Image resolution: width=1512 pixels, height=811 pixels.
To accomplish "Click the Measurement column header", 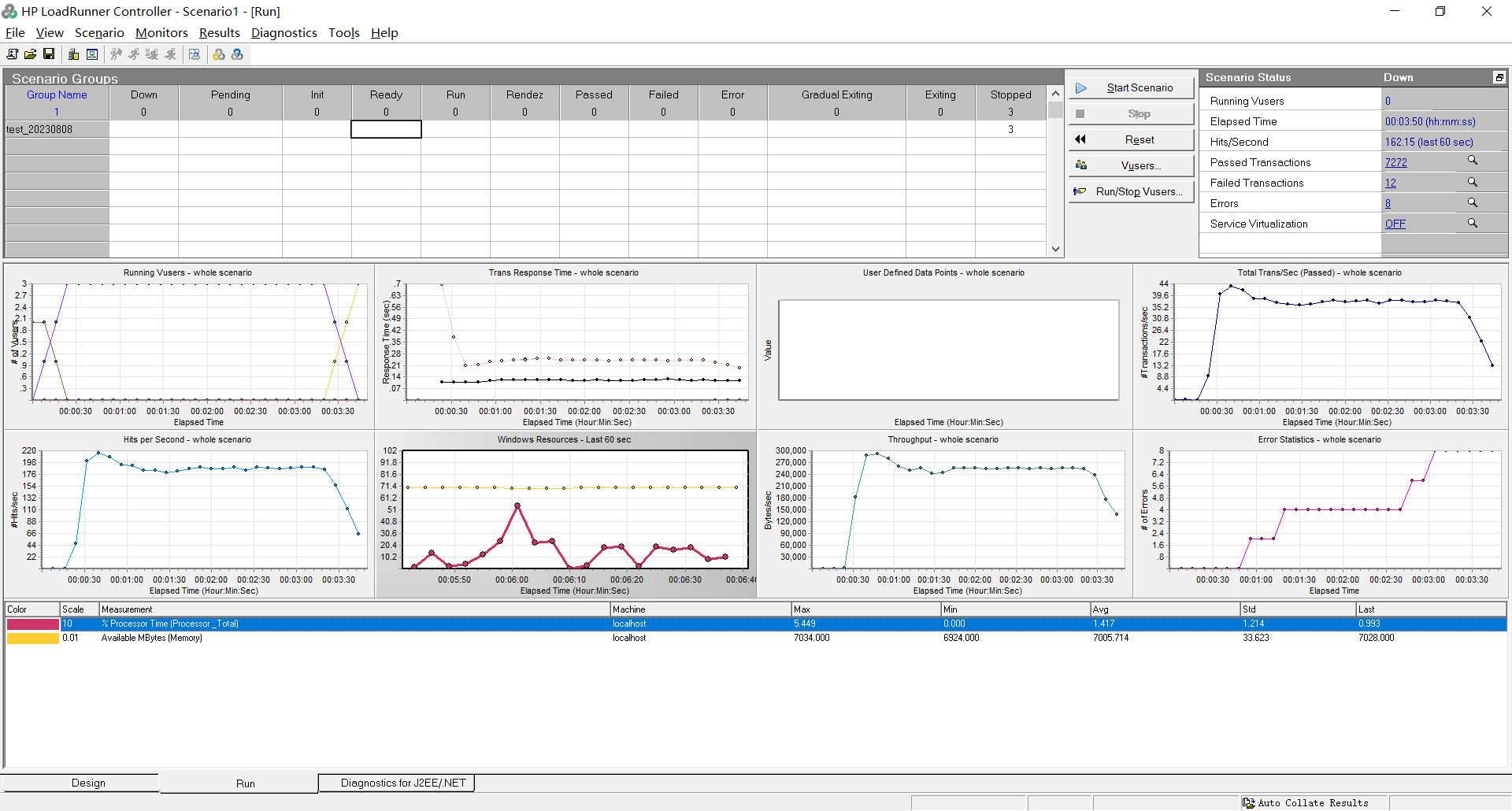I will [x=354, y=609].
